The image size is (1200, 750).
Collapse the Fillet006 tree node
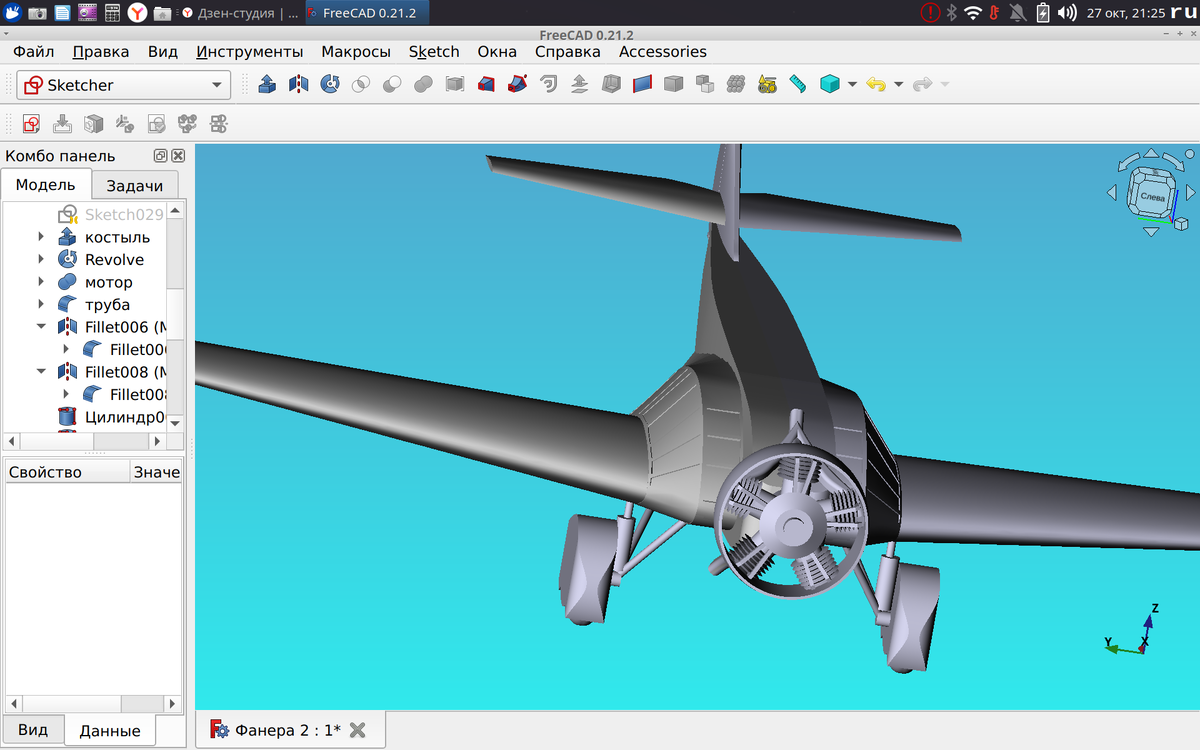click(x=41, y=326)
